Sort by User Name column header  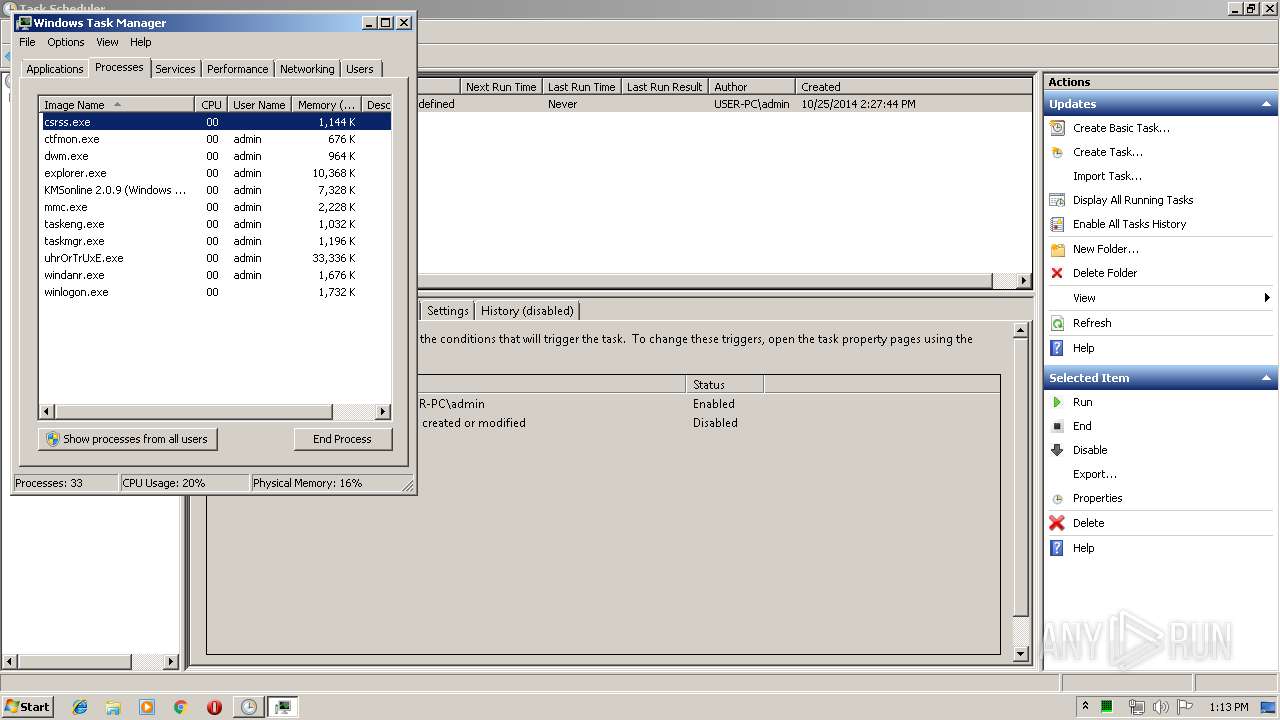point(259,104)
